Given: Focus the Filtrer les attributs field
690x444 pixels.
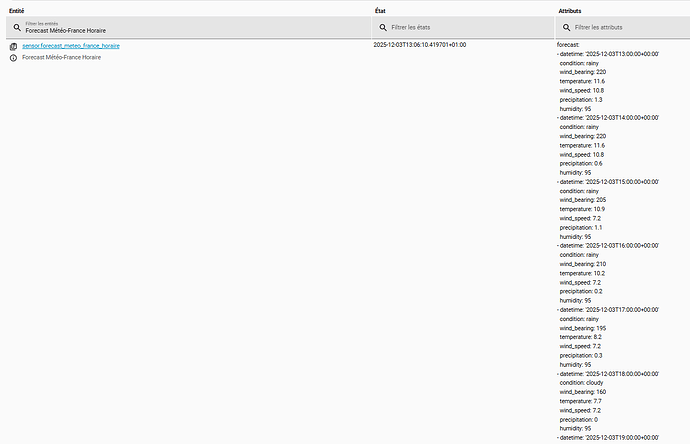Looking at the screenshot, I should click(623, 27).
